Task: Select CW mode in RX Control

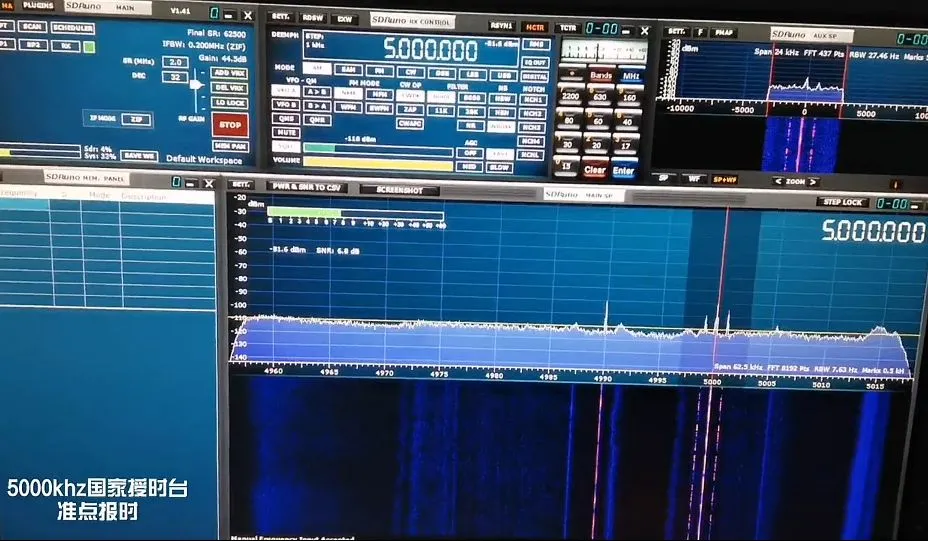Action: point(409,70)
